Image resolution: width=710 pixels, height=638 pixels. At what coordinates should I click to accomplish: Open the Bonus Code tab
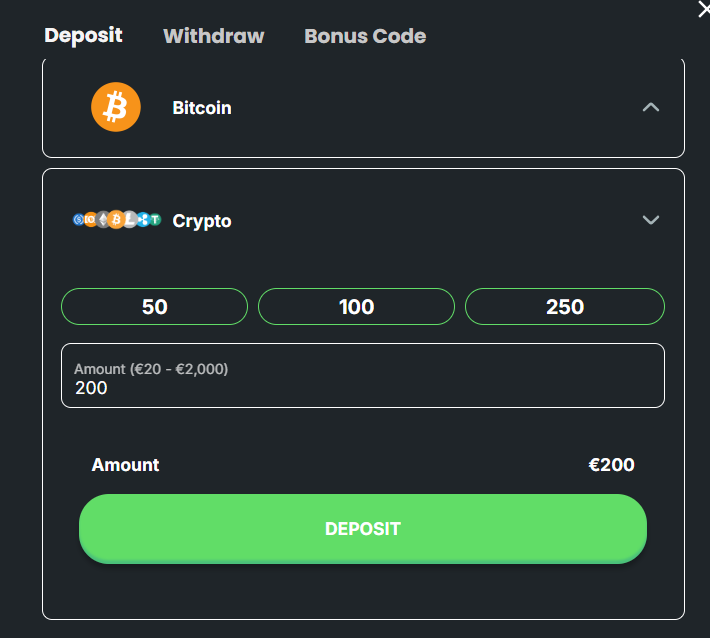[365, 37]
